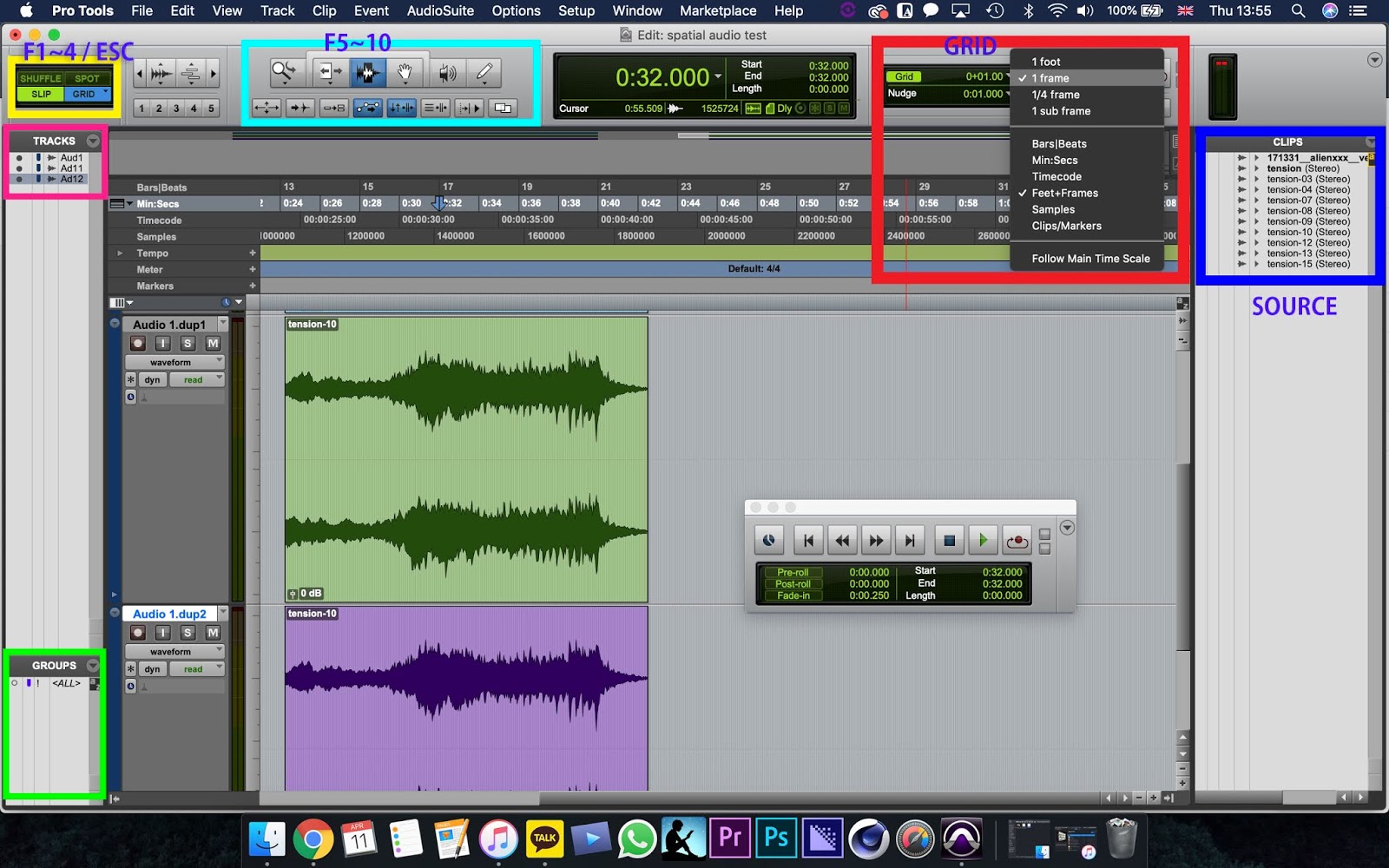
Task: Open Adobe Premiere Pro from the Dock
Action: click(x=728, y=838)
